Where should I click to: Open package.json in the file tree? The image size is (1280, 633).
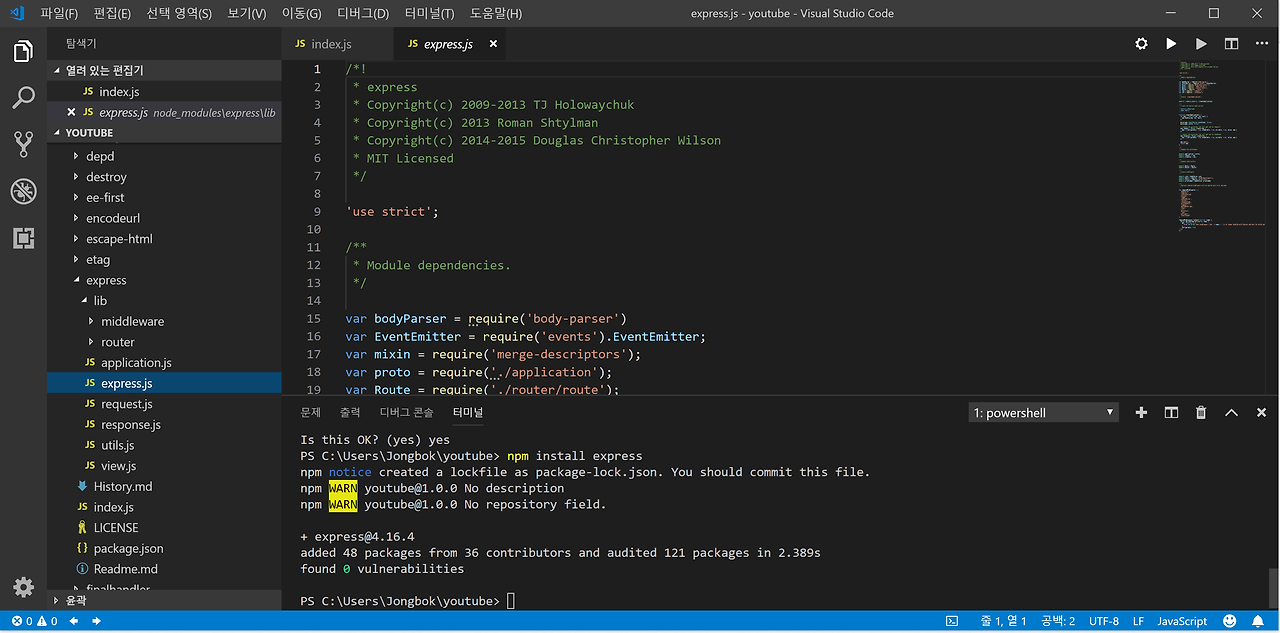coord(128,548)
